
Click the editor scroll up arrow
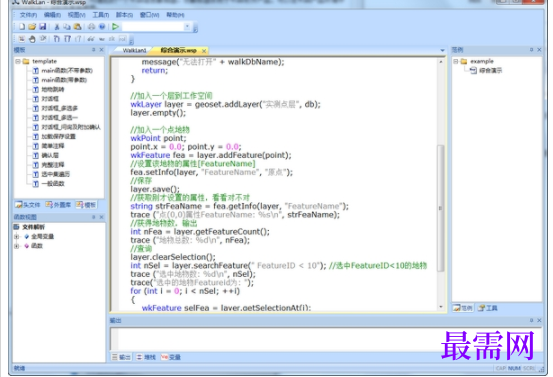440,62
